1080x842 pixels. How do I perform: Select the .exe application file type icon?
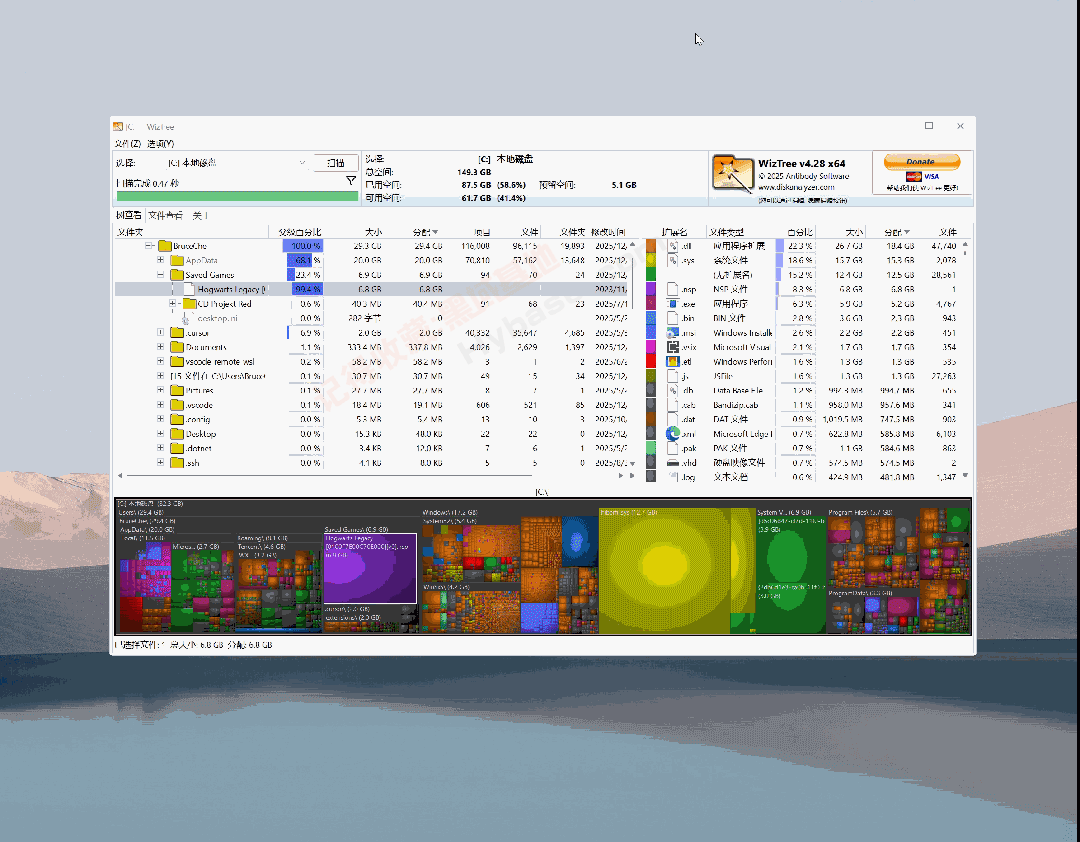tap(674, 303)
